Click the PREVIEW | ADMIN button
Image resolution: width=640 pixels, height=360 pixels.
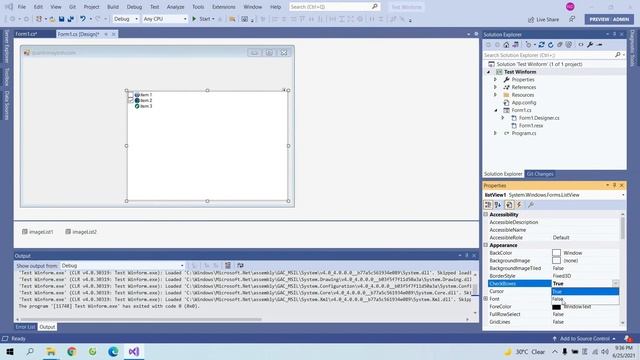(x=609, y=19)
